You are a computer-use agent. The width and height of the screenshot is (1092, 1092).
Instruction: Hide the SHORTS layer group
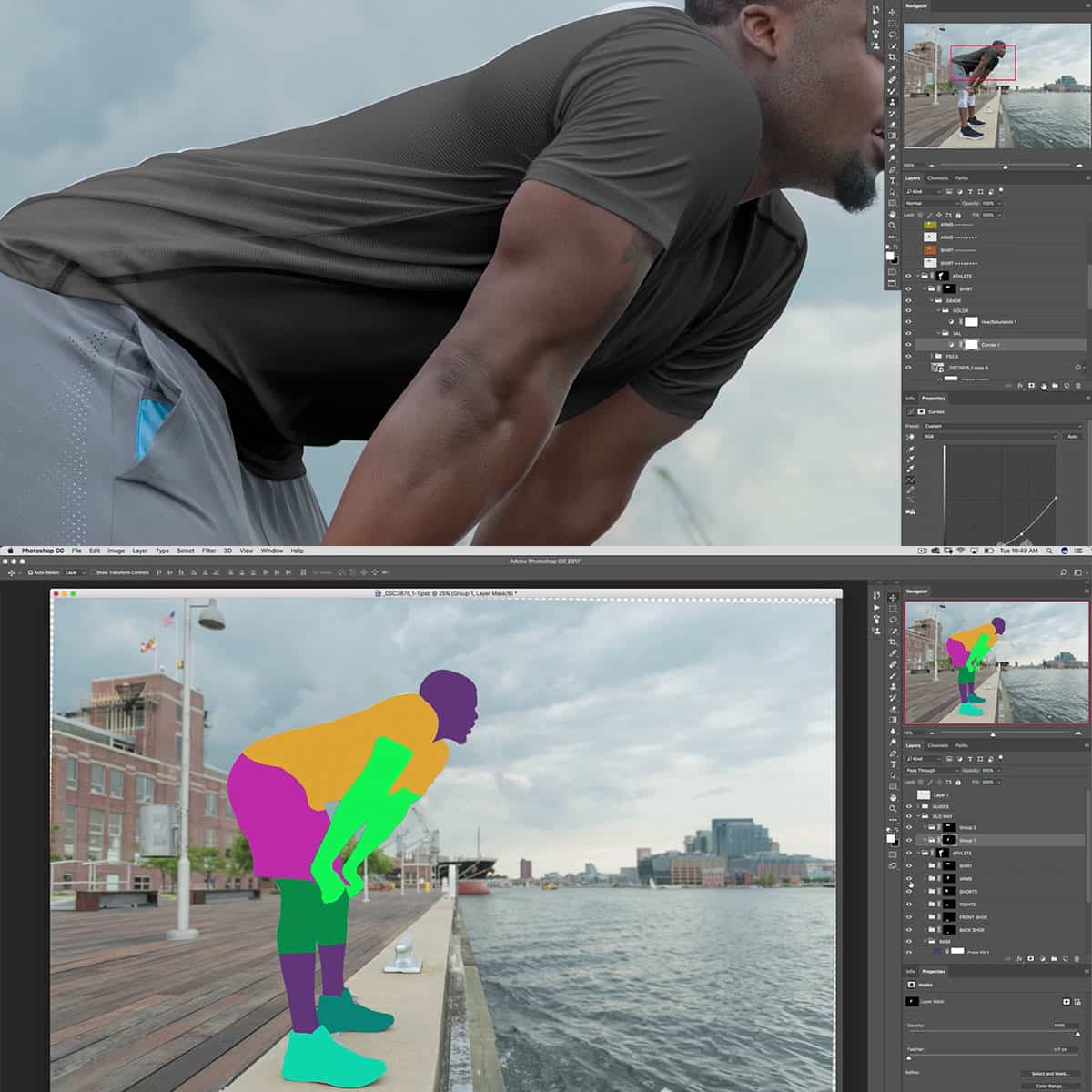click(x=908, y=891)
